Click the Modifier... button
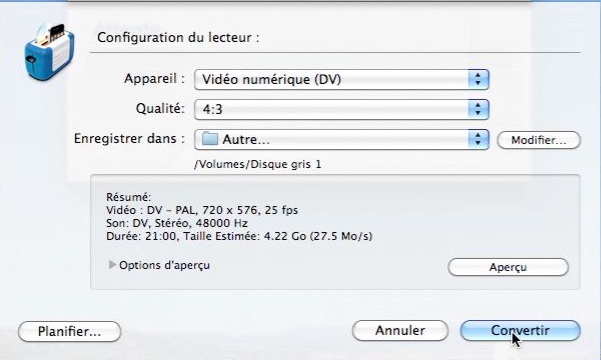The width and height of the screenshot is (601, 360). tap(539, 140)
